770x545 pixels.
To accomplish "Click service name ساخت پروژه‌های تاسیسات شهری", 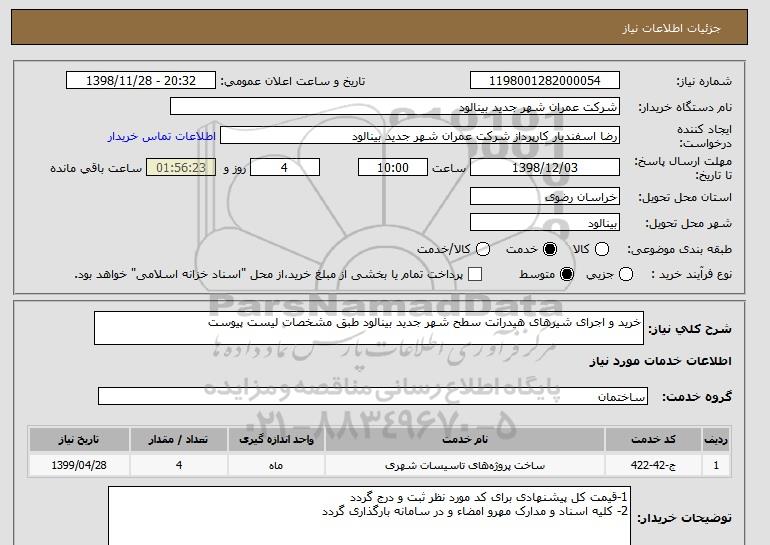I will (465, 465).
